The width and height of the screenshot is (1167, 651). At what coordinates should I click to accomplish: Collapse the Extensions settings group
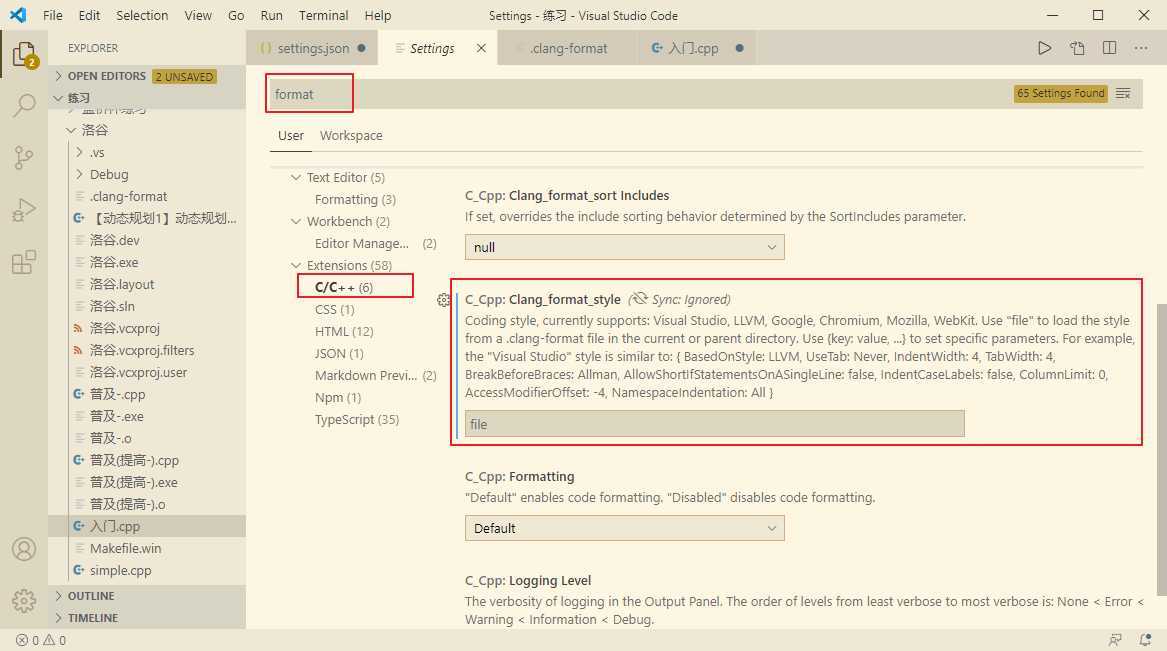[x=296, y=265]
